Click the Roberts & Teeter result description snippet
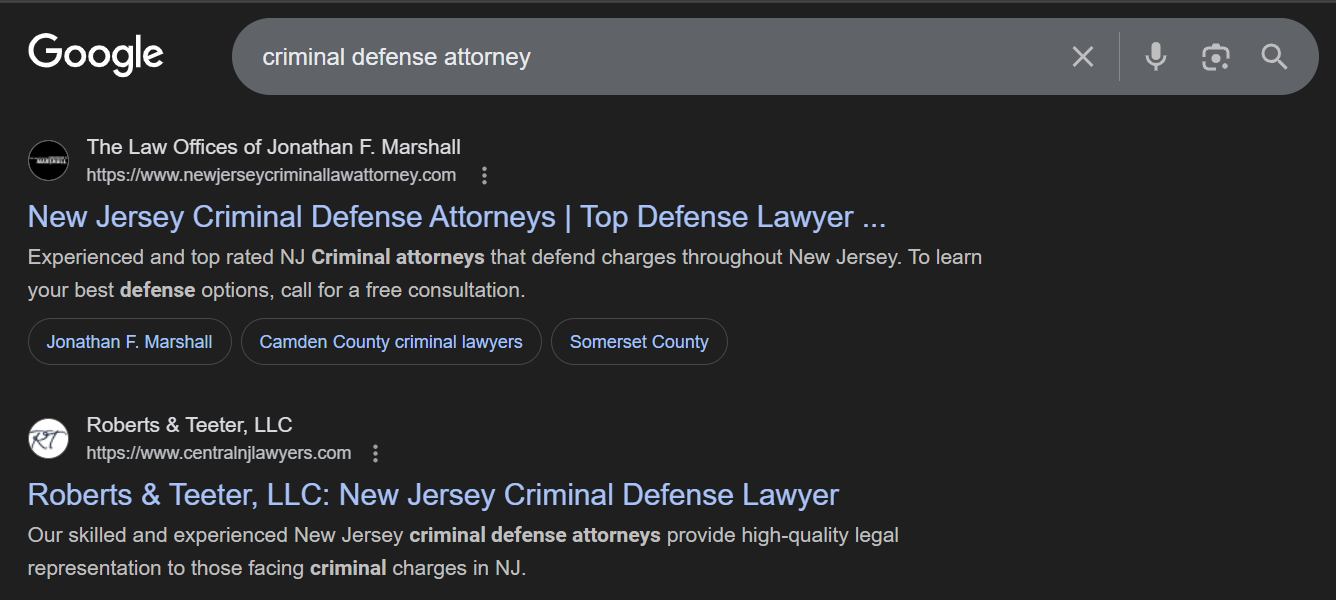 click(x=463, y=551)
